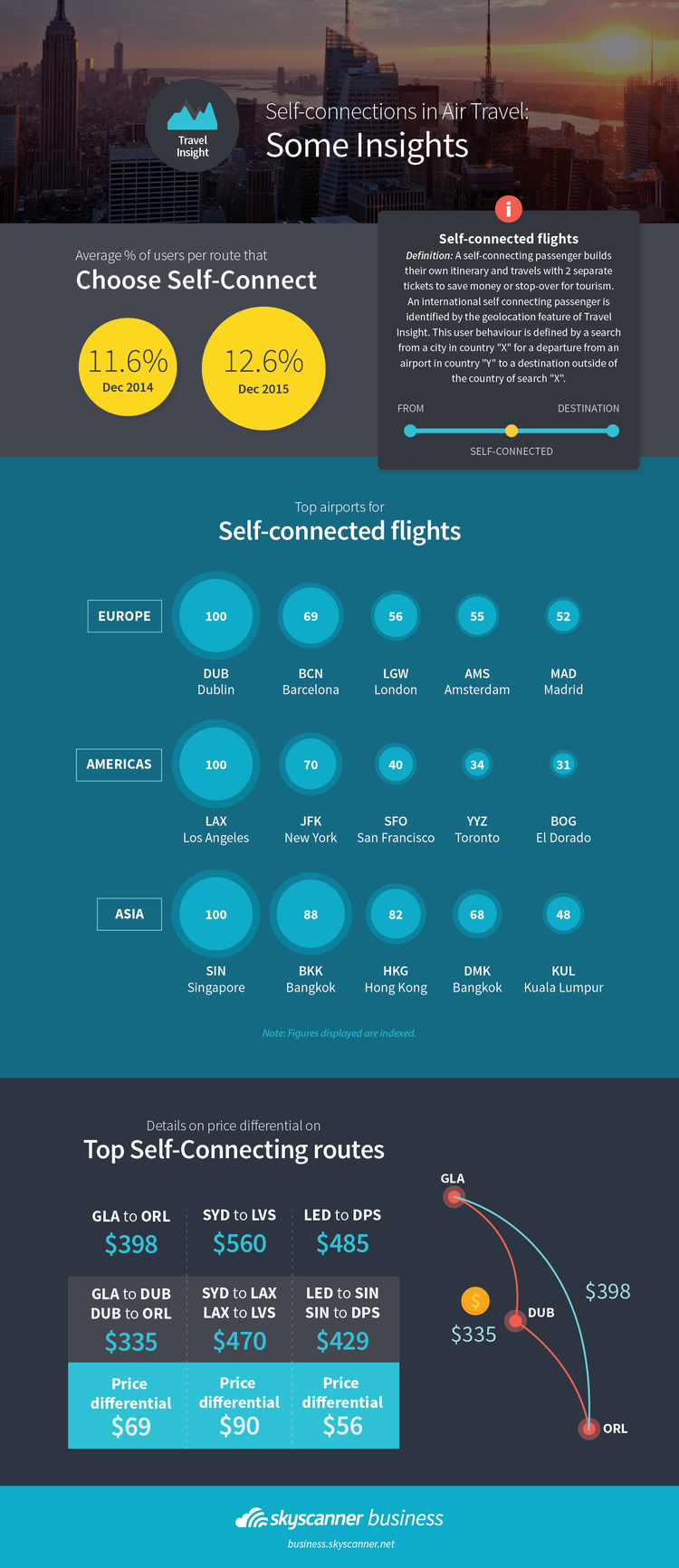Select the Dublin DUB 100 bubble
This screenshot has height=1568, width=679.
click(x=215, y=616)
